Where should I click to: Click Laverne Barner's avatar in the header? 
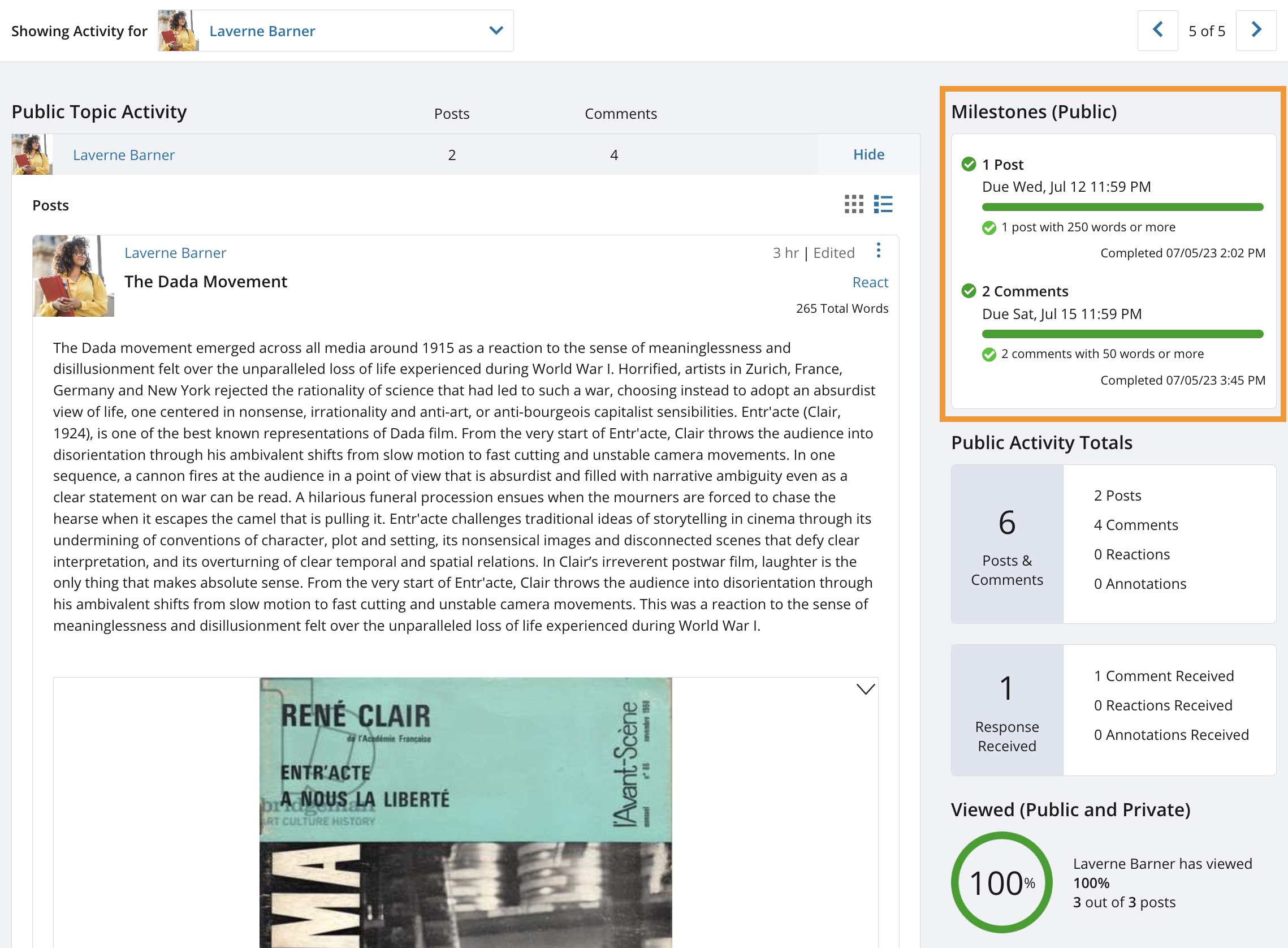click(178, 31)
